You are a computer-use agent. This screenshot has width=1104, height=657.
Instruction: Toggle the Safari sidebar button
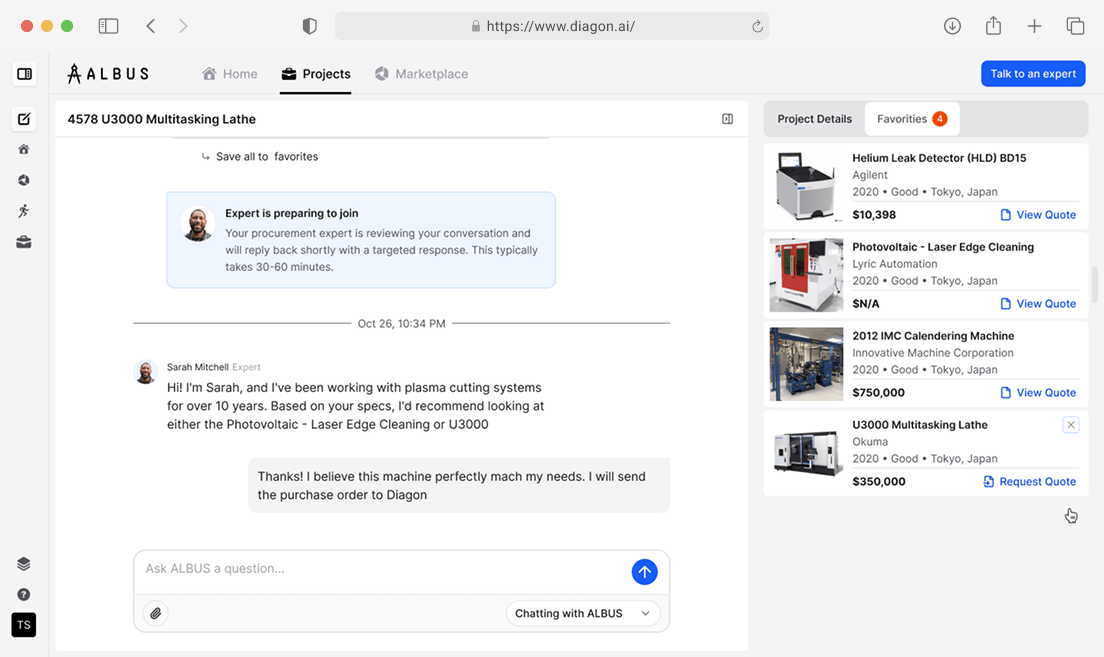point(108,26)
